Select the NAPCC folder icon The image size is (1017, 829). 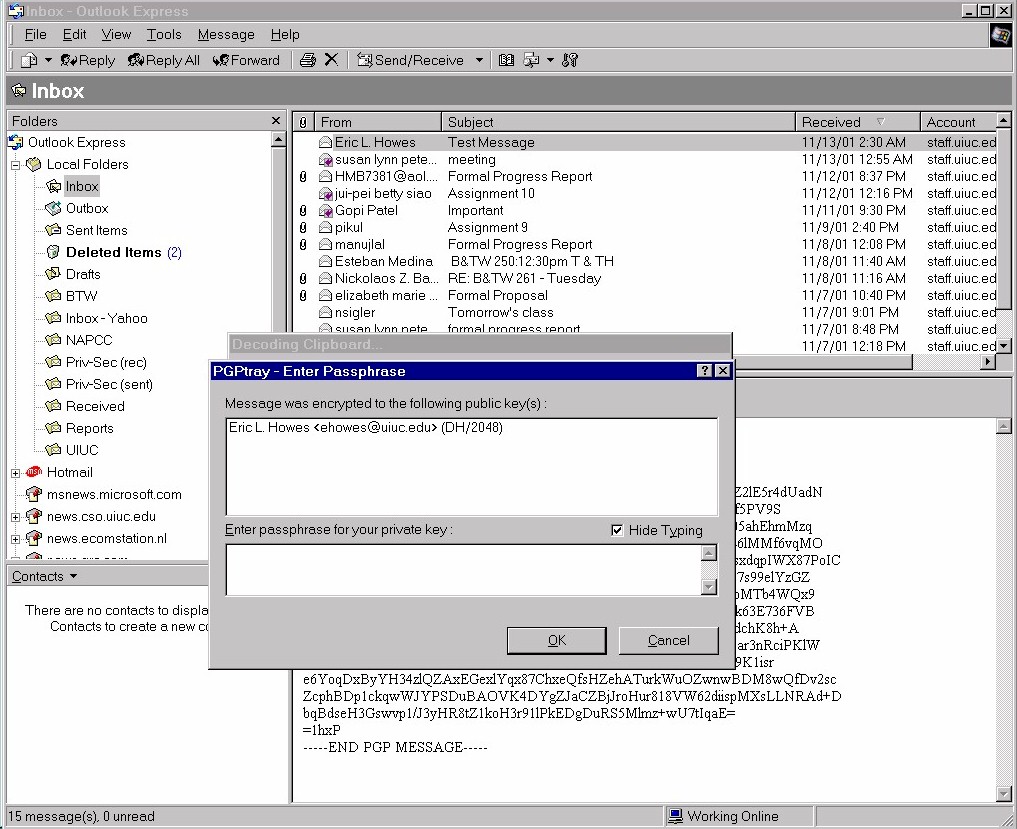pos(53,340)
